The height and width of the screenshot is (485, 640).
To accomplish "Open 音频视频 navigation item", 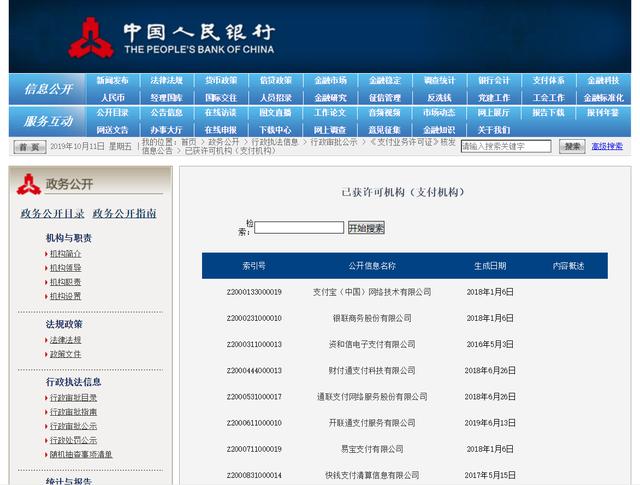I will point(385,113).
